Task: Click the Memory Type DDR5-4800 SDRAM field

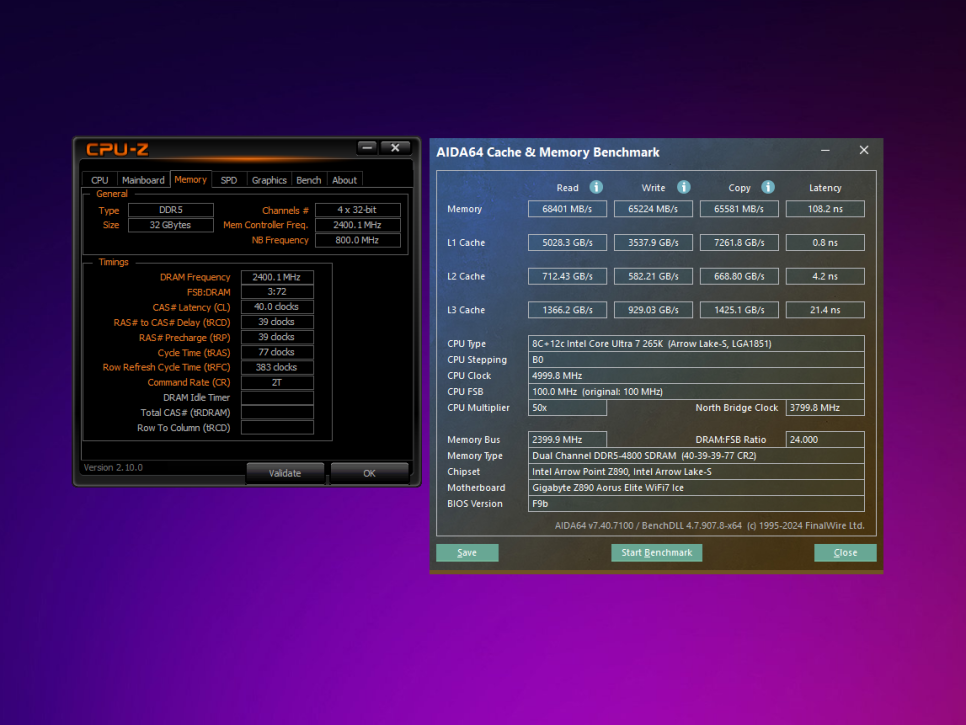Action: click(696, 456)
